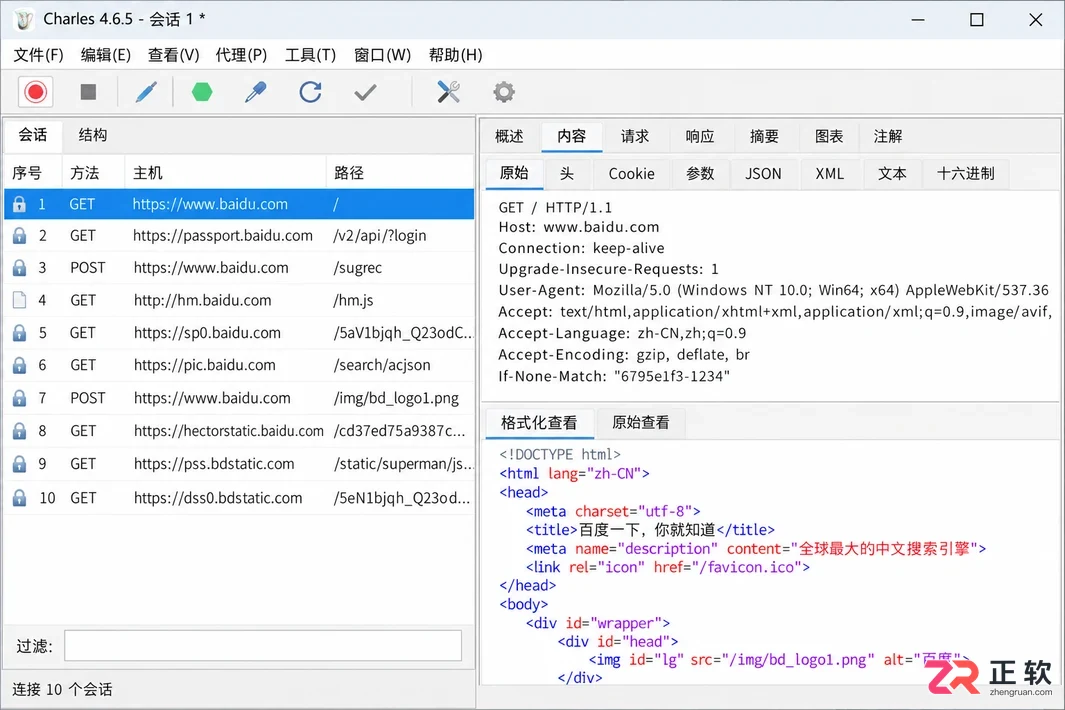The width and height of the screenshot is (1065, 710).
Task: Select the 原始查看 response tab
Action: [x=640, y=423]
